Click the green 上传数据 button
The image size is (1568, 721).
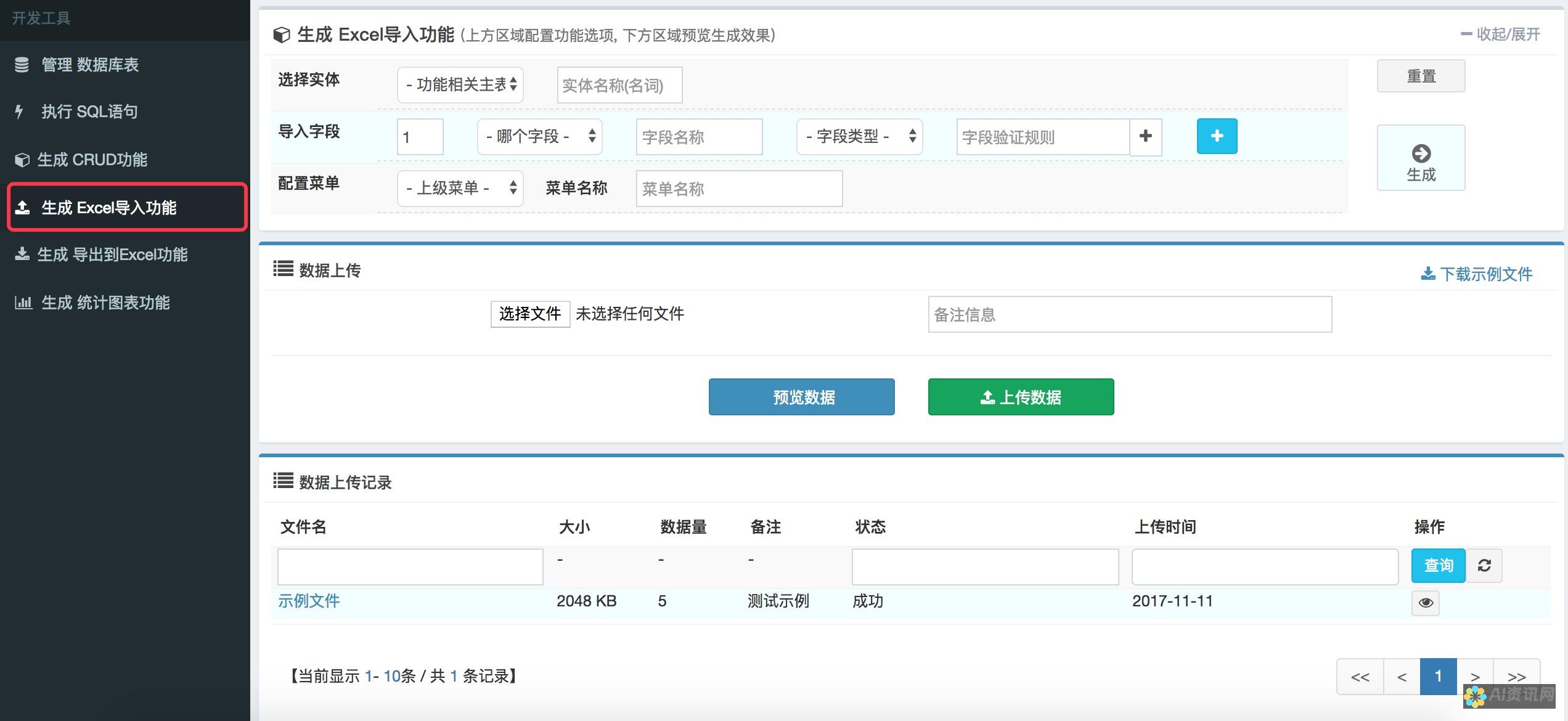click(1021, 397)
